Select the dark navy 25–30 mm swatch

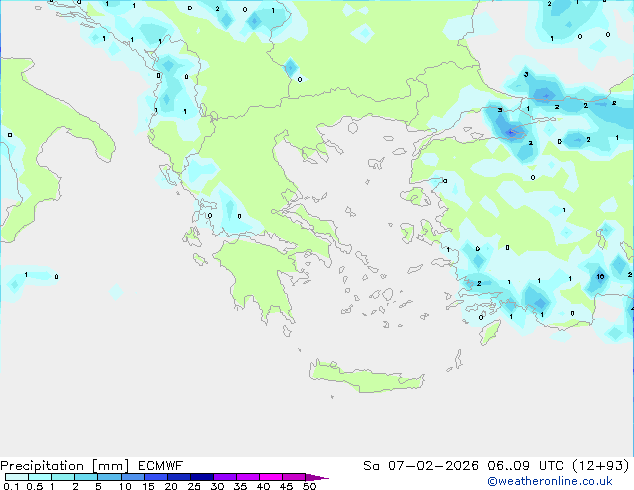201,477
